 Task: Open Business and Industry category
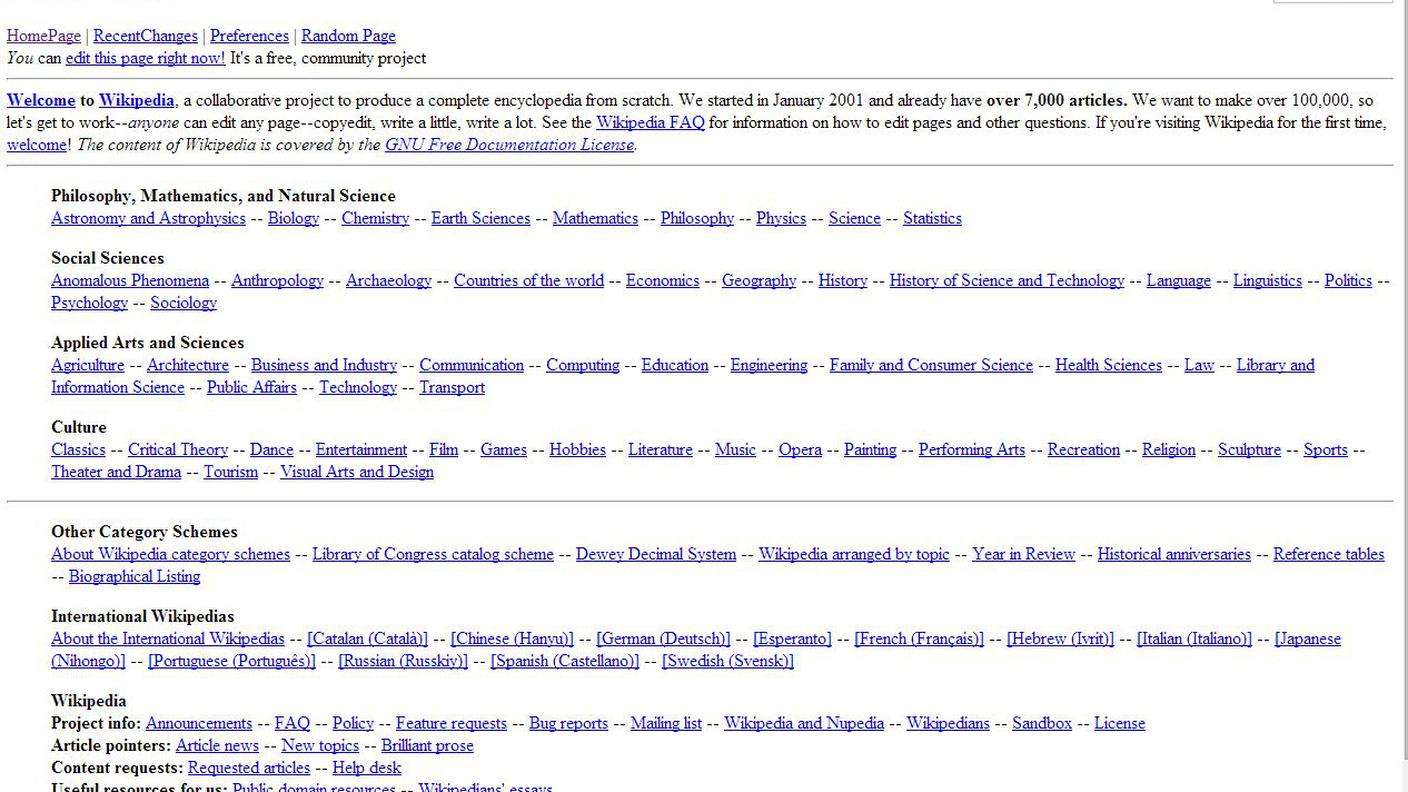click(324, 366)
